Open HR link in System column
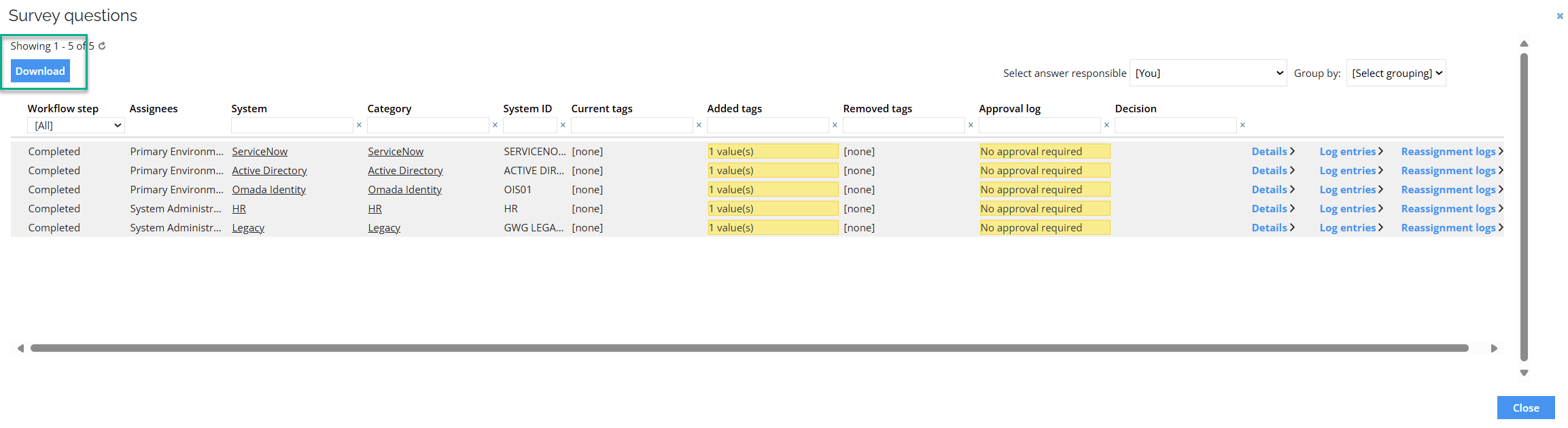 [x=239, y=208]
